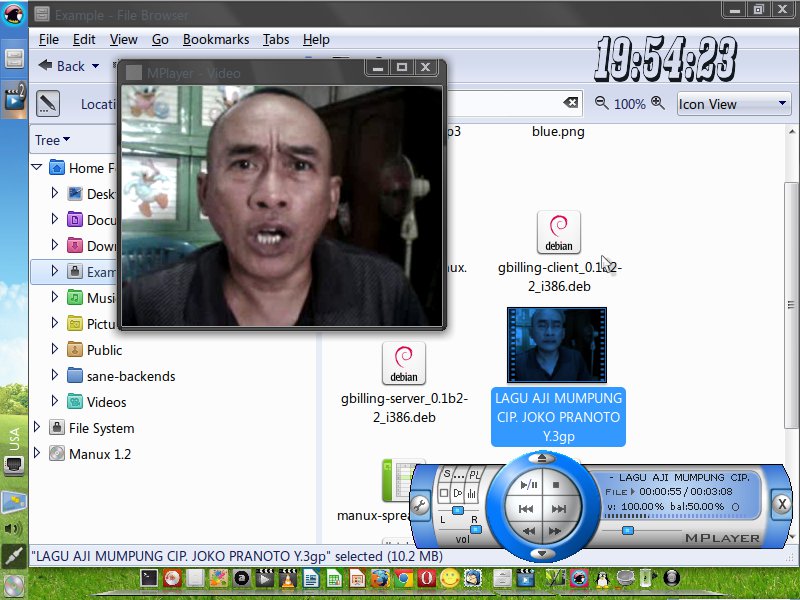
Task: Select the Public folder in tree
Action: 95,350
